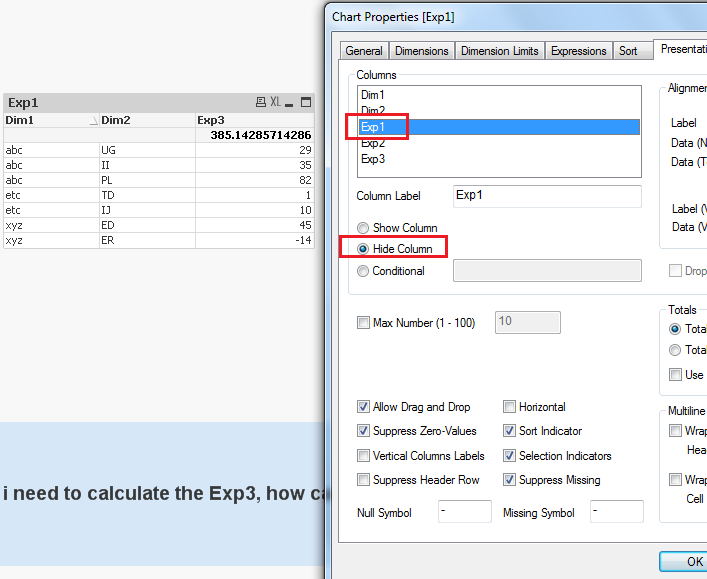The image size is (707, 579).
Task: Maximize the Exp1 chart object
Action: pos(306,102)
